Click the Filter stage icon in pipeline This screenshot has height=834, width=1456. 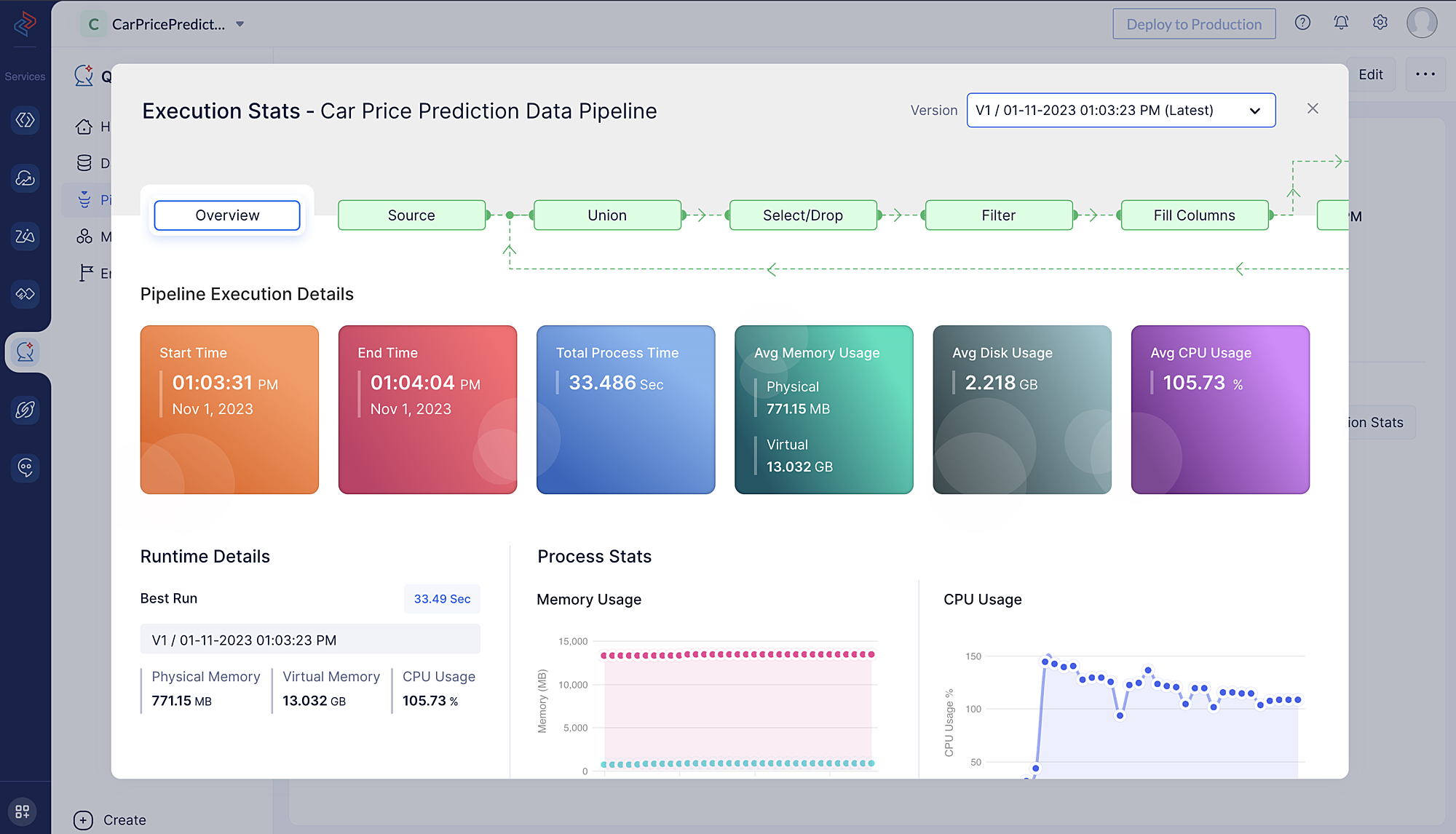[x=997, y=214]
